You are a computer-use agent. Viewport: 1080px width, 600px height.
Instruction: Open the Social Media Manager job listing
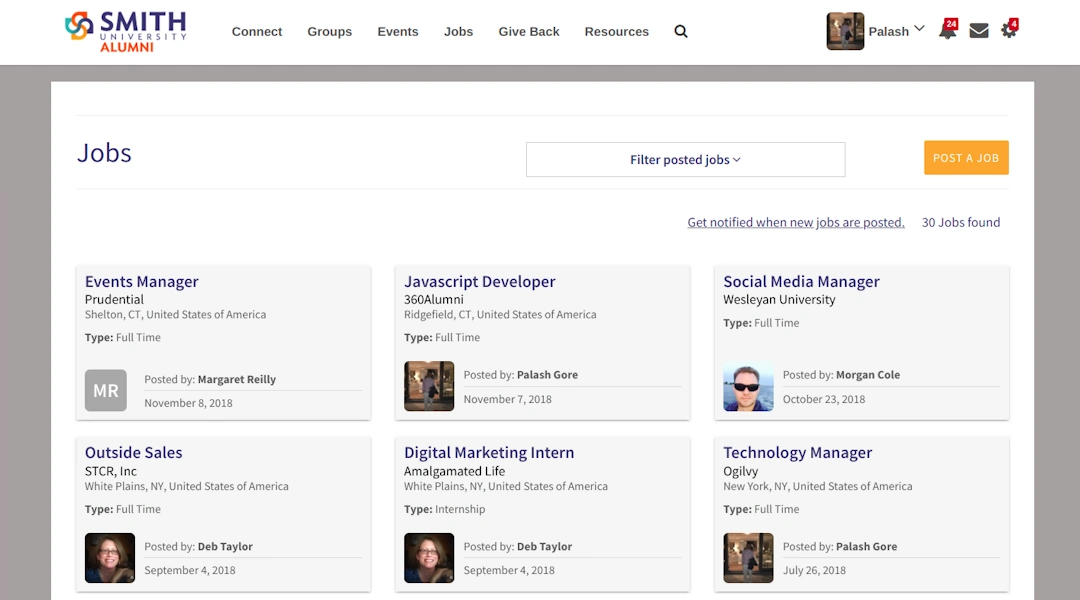pos(801,282)
